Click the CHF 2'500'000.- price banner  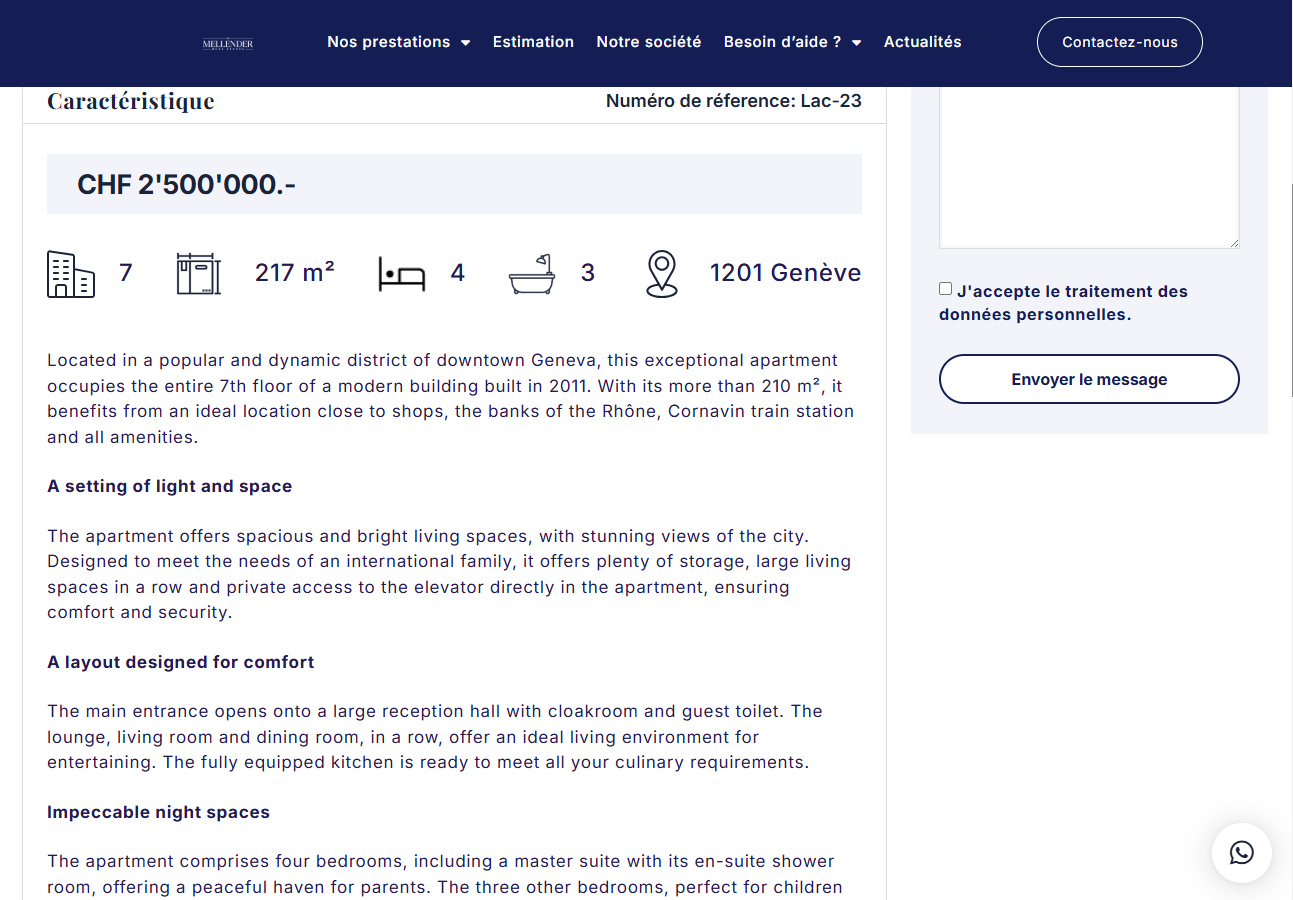click(454, 184)
